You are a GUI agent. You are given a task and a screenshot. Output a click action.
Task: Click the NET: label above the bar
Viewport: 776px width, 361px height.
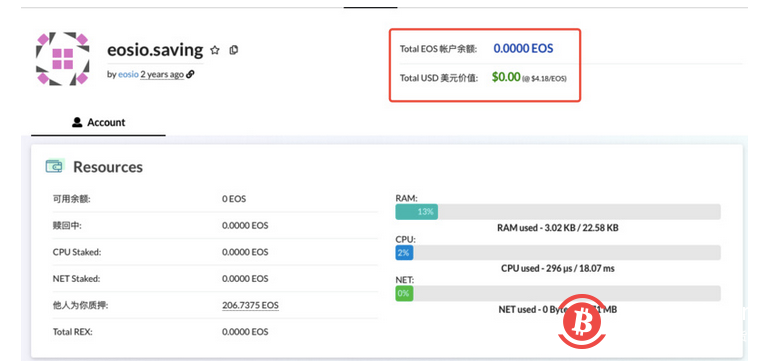point(405,280)
